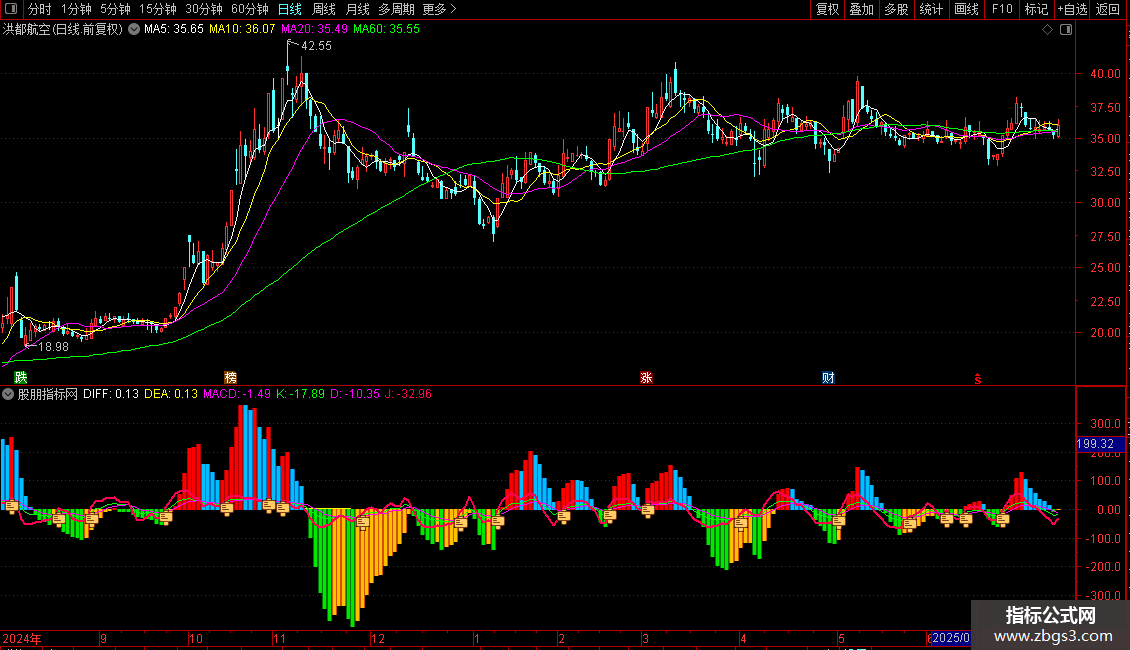Select the 15分钟 period
Screen dimensions: 1130x650
[158, 9]
